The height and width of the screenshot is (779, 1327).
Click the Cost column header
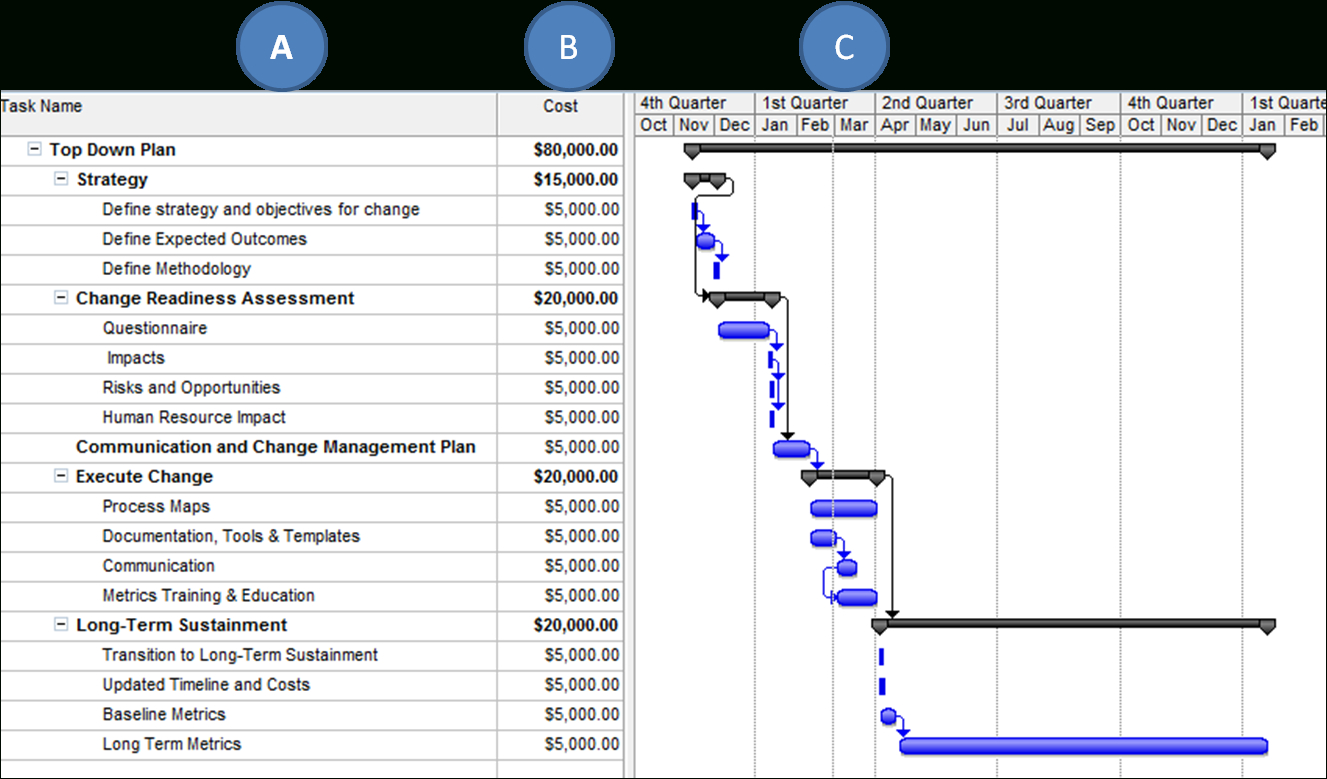(560, 114)
